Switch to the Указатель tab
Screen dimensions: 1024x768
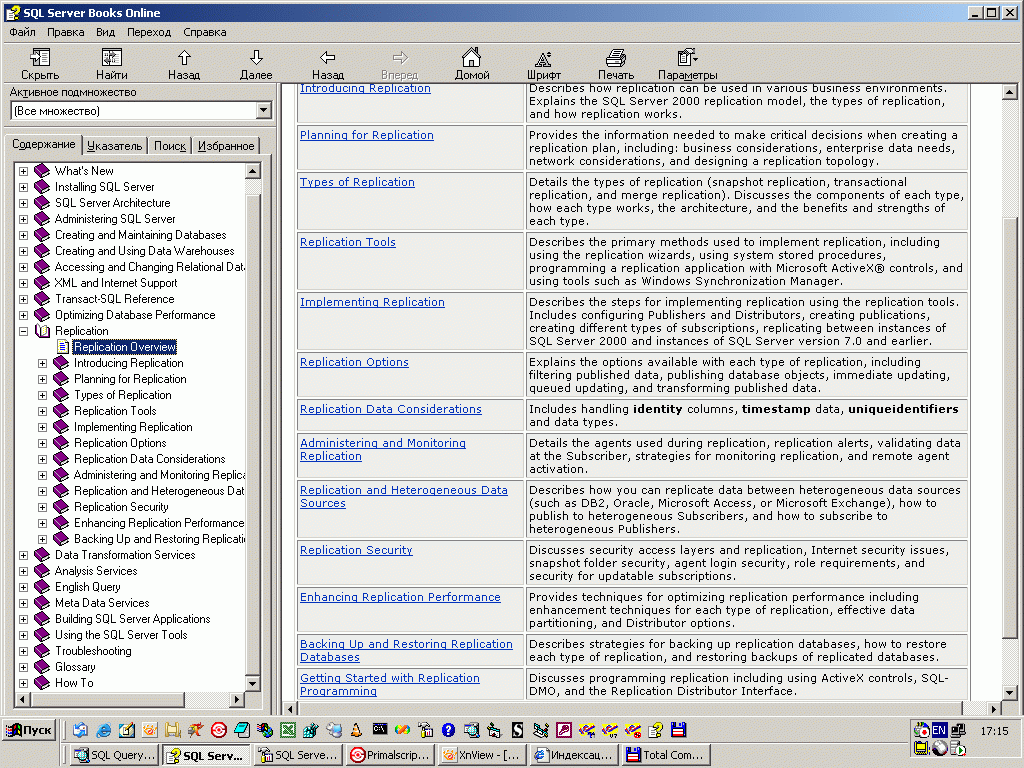pyautogui.click(x=114, y=146)
